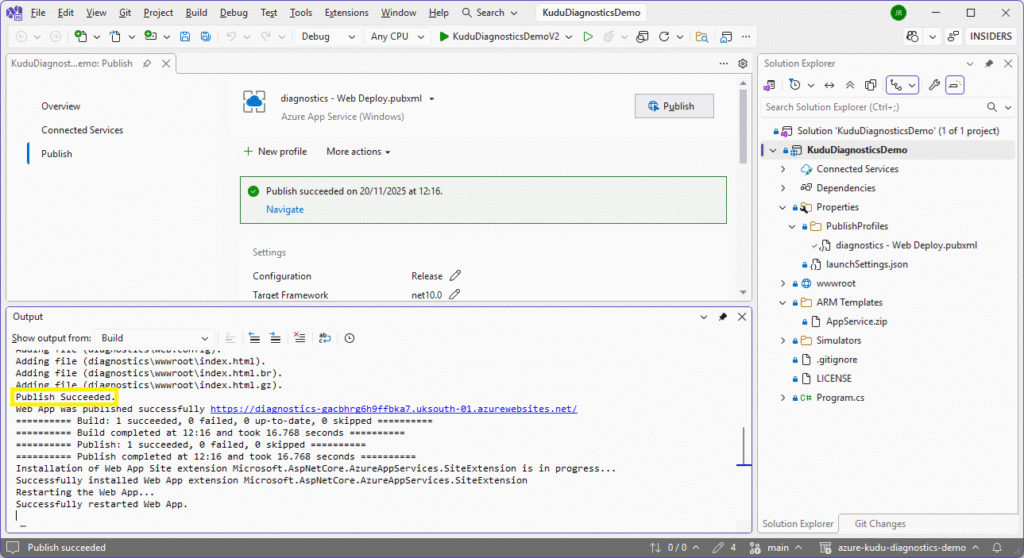Screen dimensions: 1024x558
Task: Pin the Publish document tab
Action: click(x=147, y=63)
